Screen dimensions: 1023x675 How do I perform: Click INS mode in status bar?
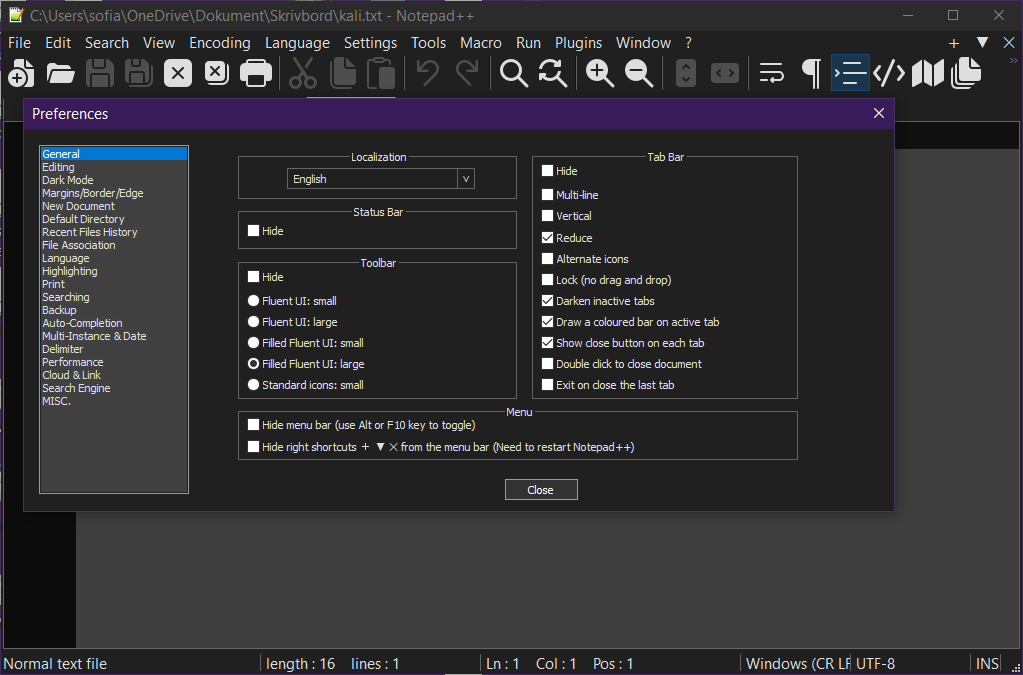[x=987, y=664]
